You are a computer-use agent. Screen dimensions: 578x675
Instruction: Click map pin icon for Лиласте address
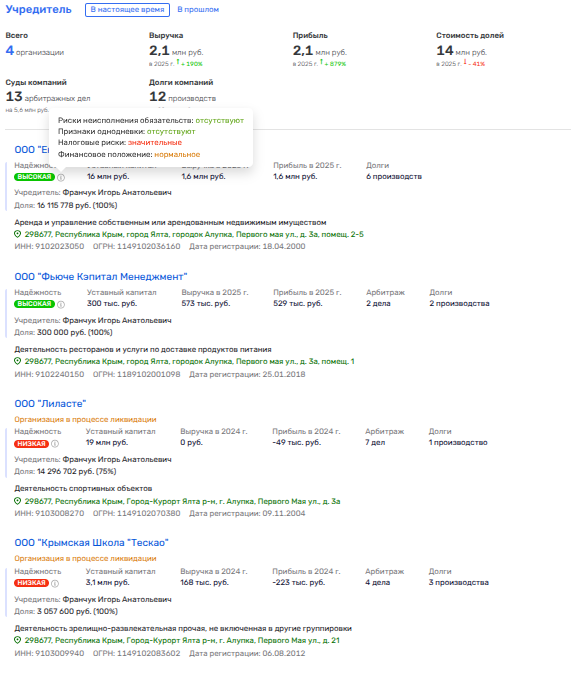tap(18, 501)
